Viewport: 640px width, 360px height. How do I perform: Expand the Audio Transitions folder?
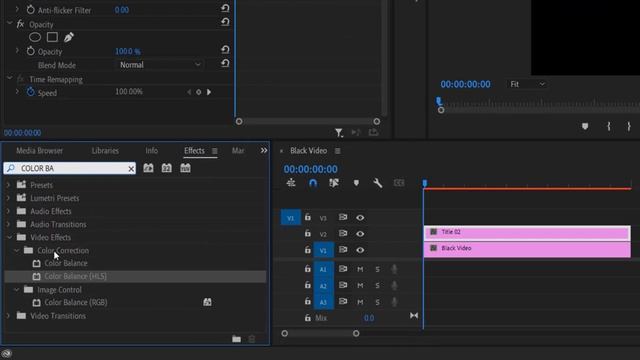(8, 224)
